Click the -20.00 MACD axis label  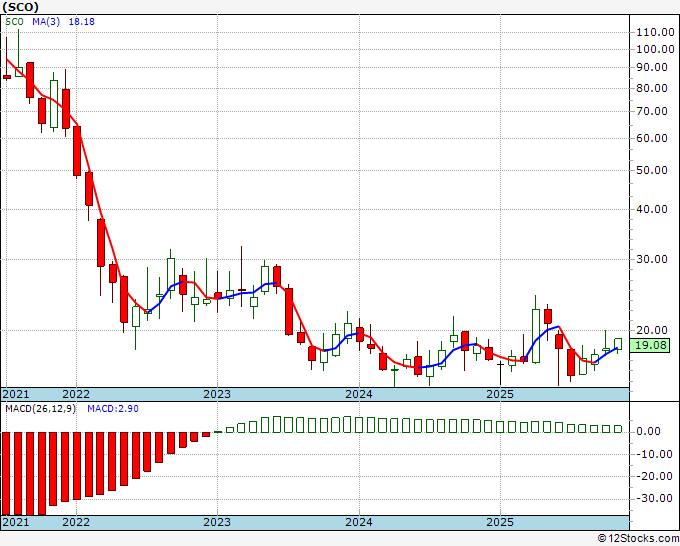(x=653, y=476)
